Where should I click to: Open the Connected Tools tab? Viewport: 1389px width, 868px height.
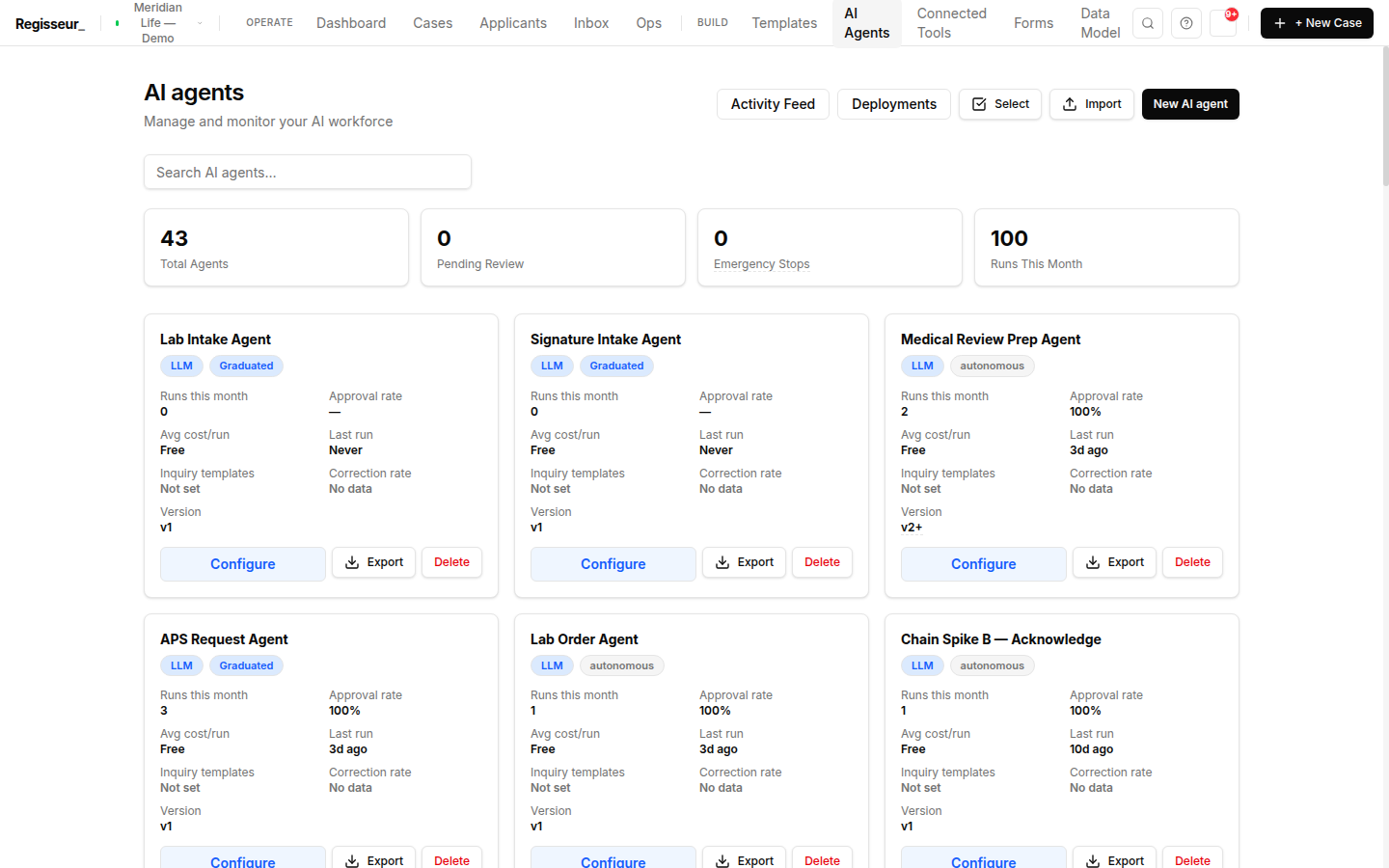click(x=952, y=23)
